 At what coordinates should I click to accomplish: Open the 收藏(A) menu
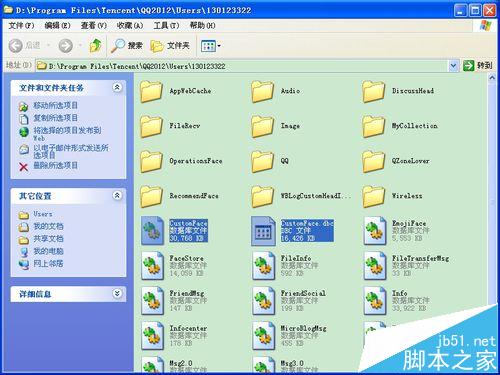click(130, 25)
